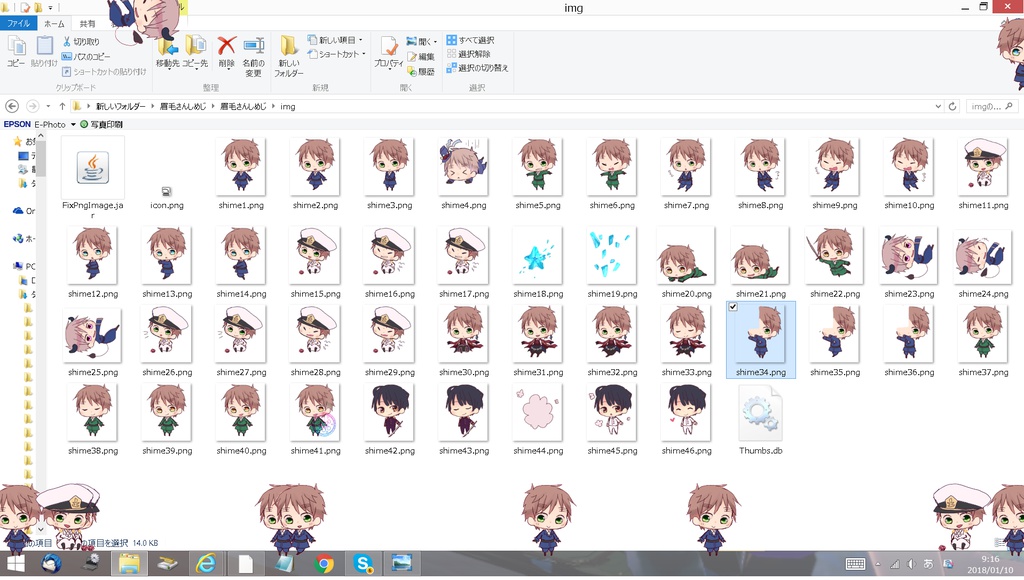
Task: Click the Edit (編集) ribbon button
Action: 421,56
